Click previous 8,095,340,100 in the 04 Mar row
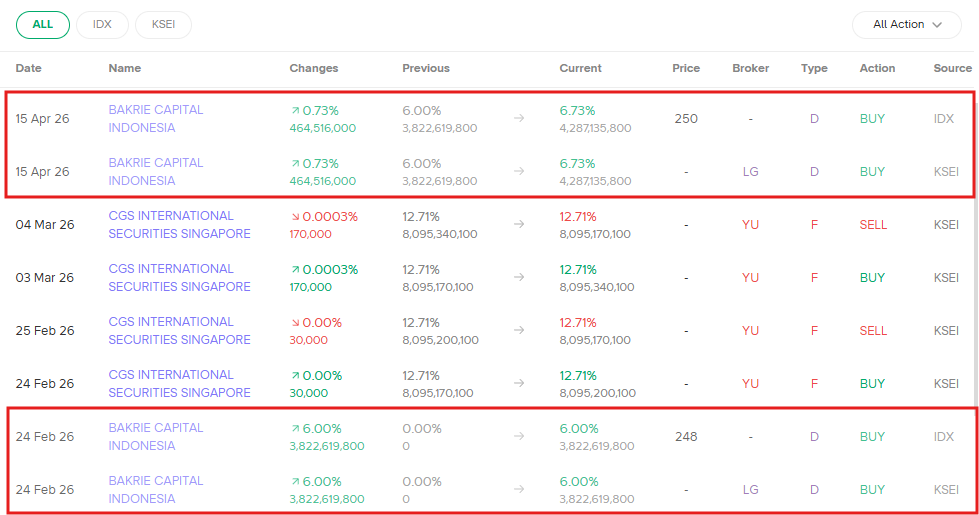This screenshot has width=979, height=515. coord(440,234)
